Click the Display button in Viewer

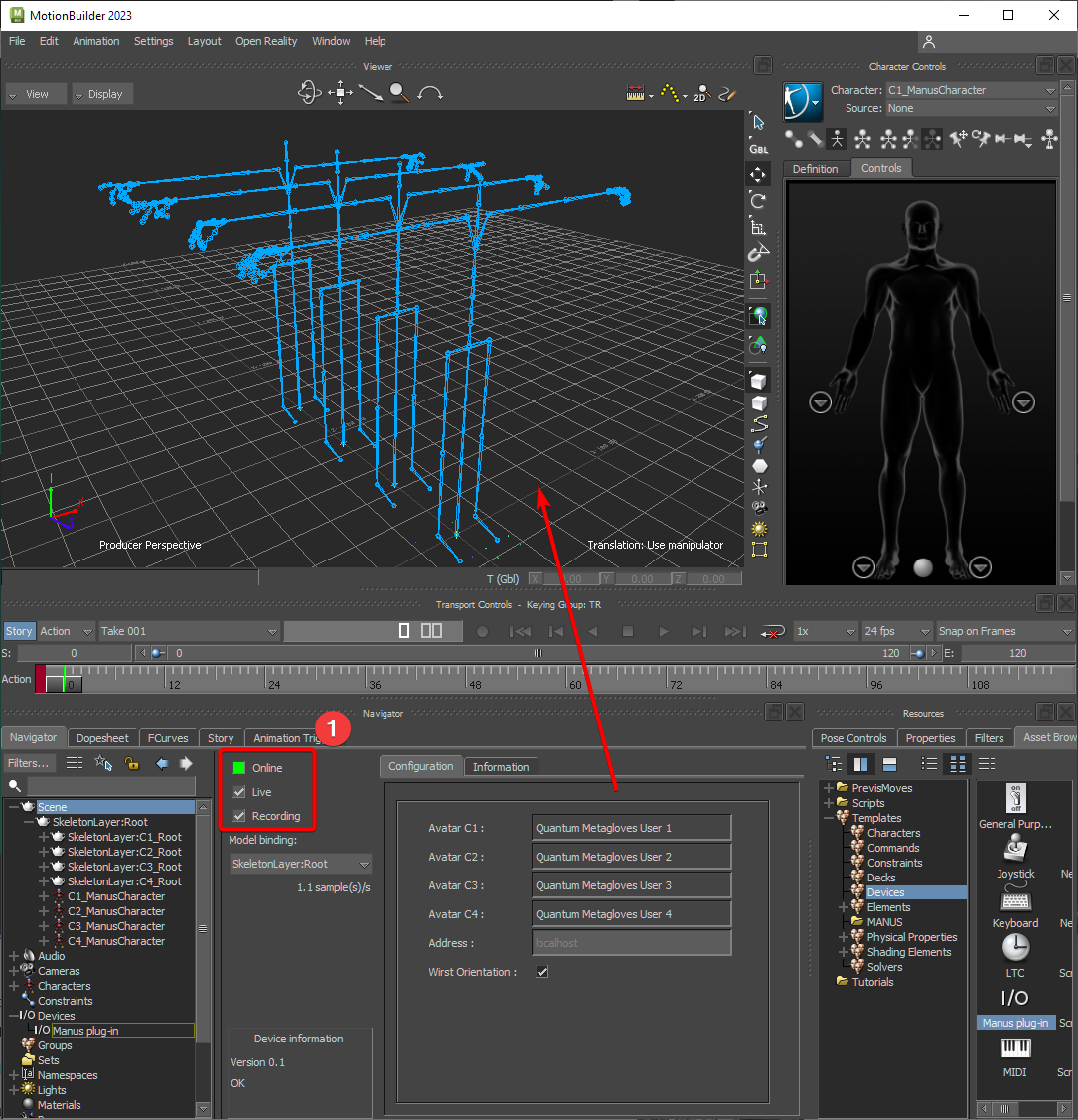(x=102, y=94)
